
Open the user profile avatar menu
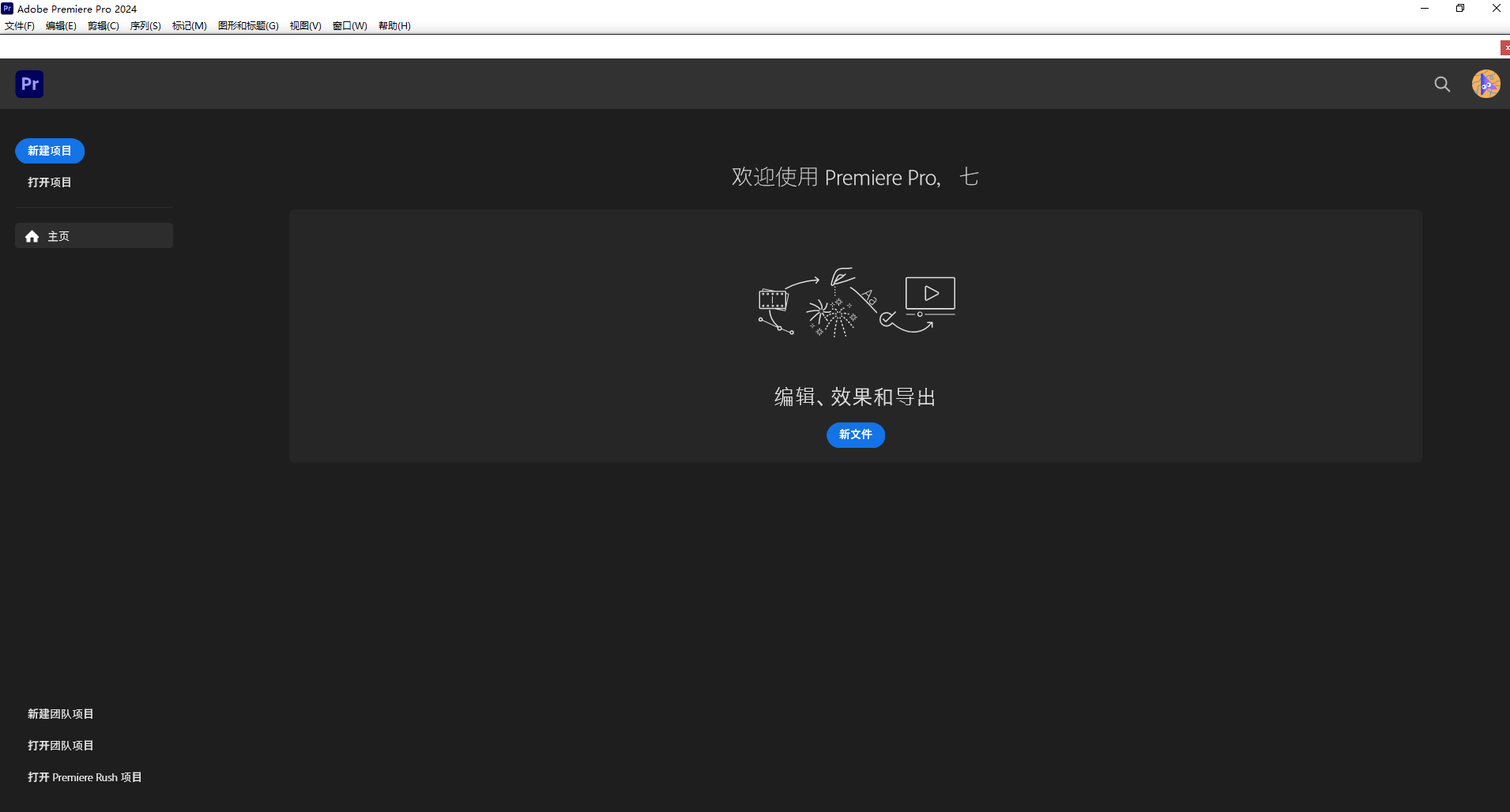pyautogui.click(x=1487, y=83)
